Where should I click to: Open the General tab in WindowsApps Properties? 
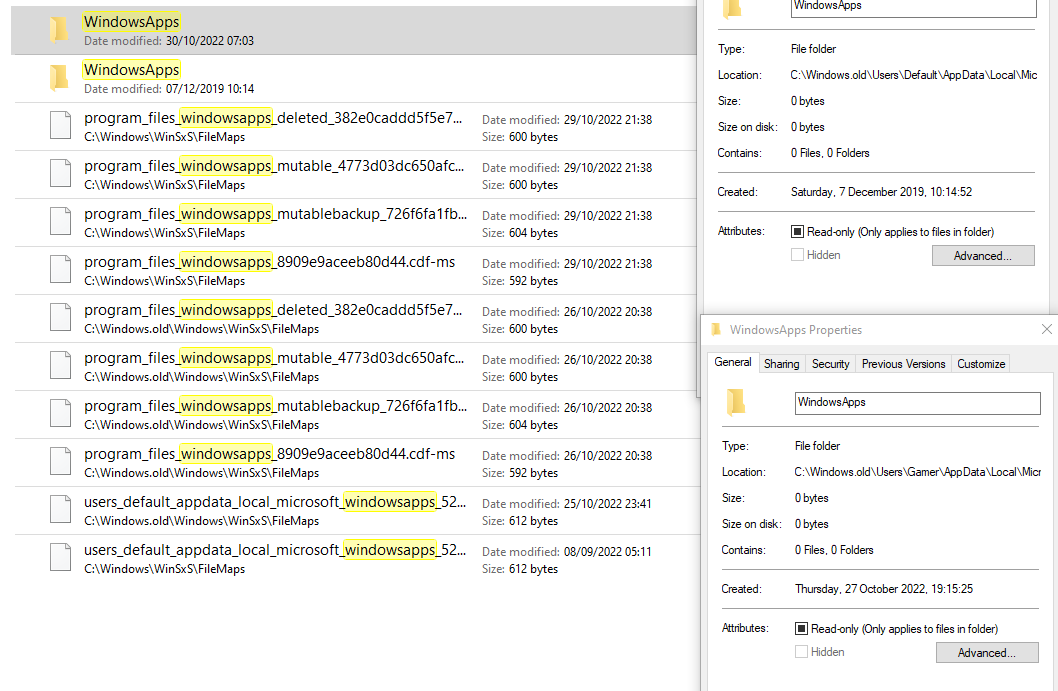point(733,362)
